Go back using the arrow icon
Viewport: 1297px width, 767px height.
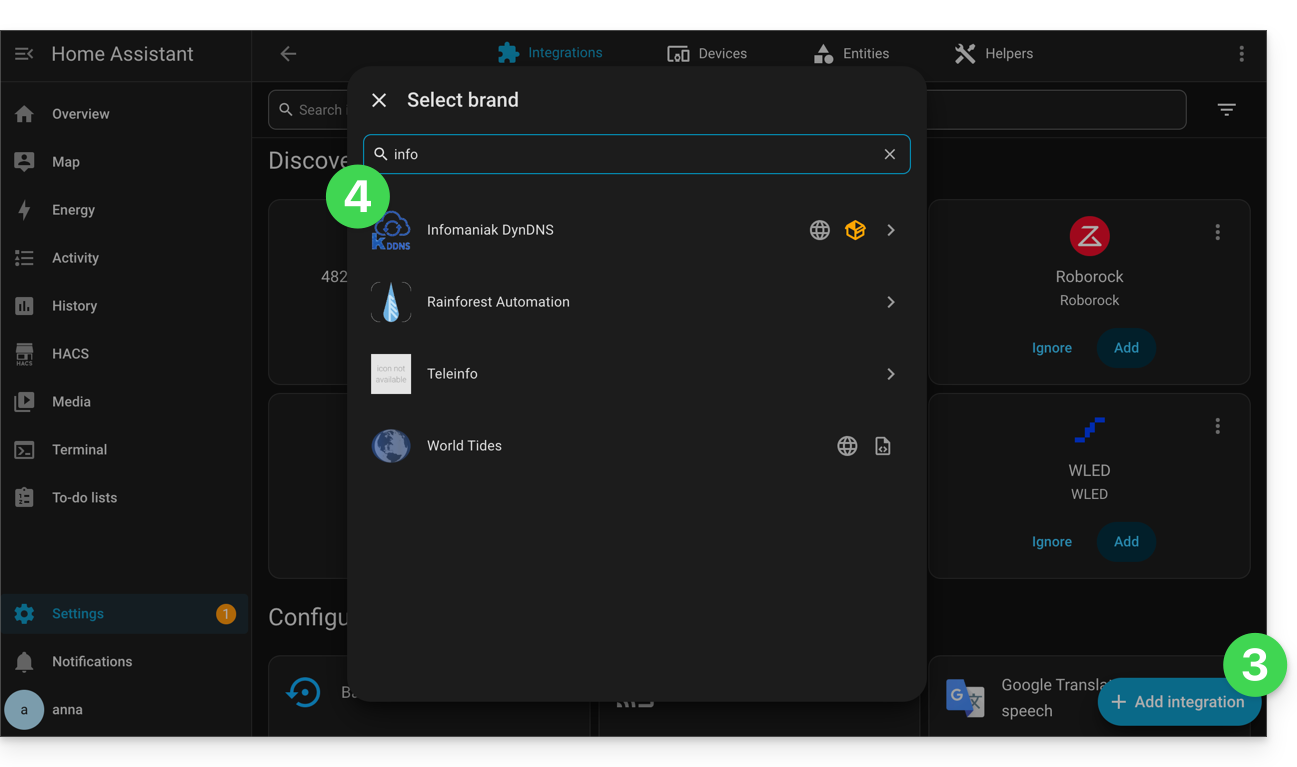tap(288, 54)
